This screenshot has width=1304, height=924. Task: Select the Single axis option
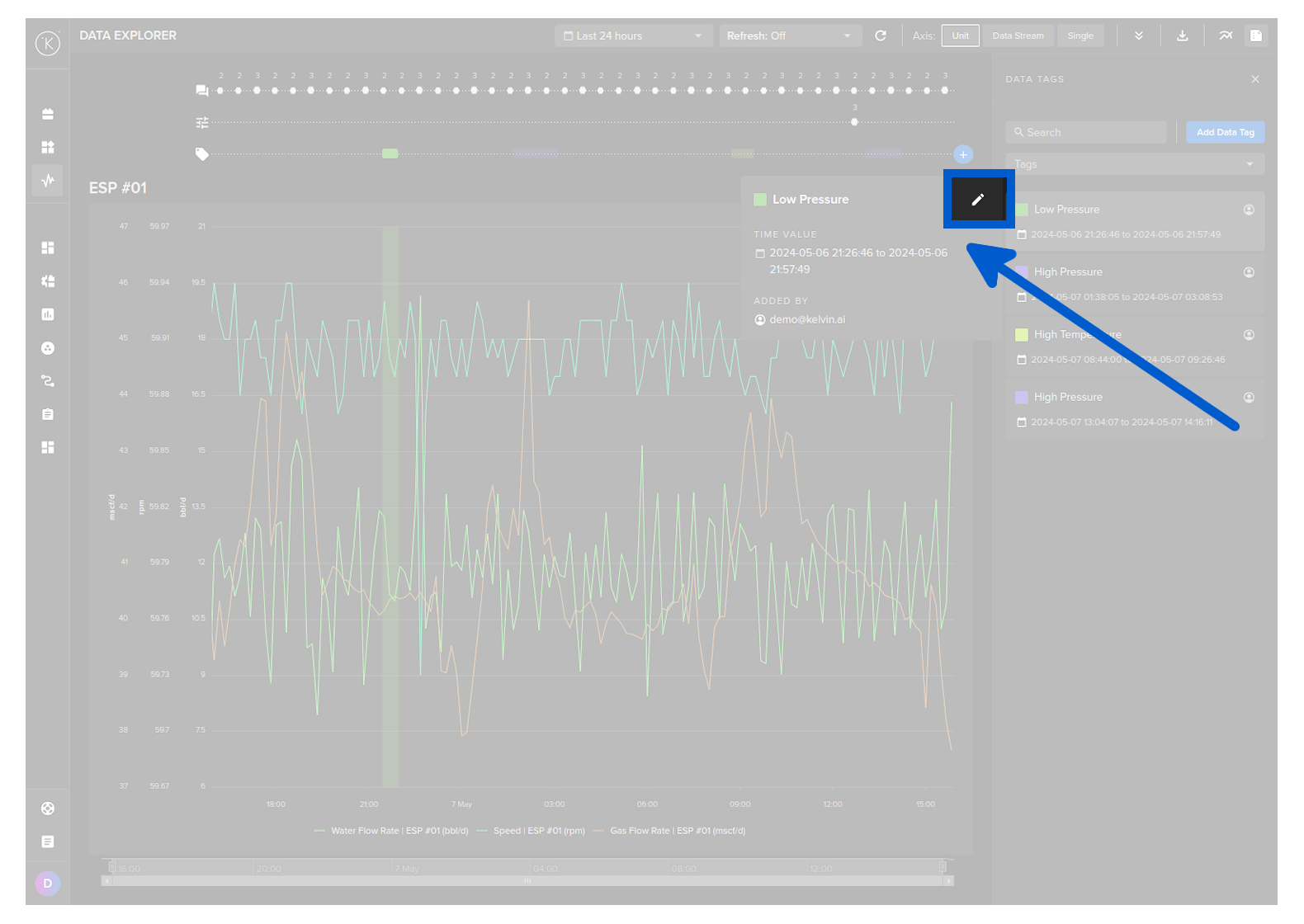coord(1080,36)
